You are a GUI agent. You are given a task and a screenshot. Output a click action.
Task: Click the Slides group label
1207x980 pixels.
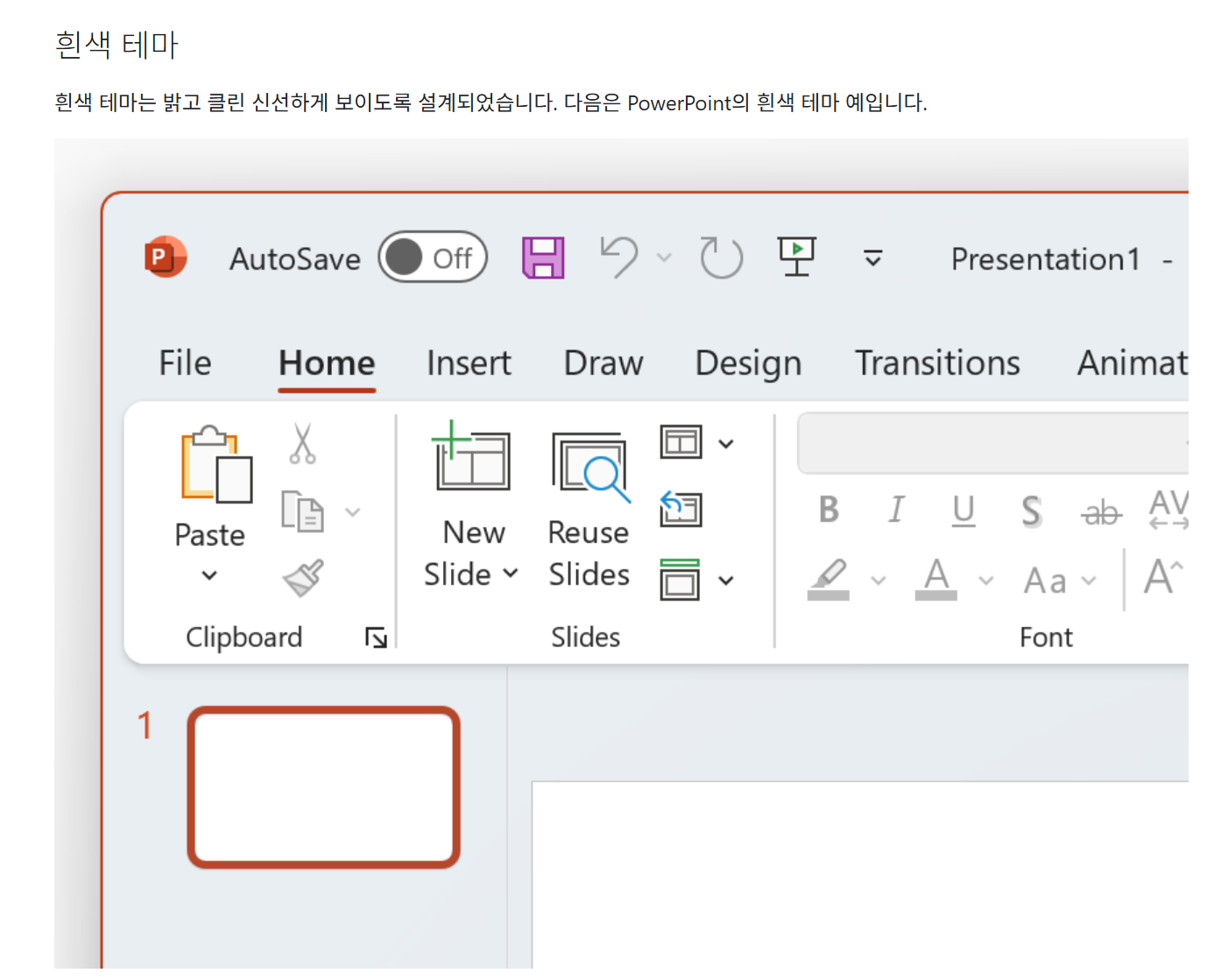(585, 638)
